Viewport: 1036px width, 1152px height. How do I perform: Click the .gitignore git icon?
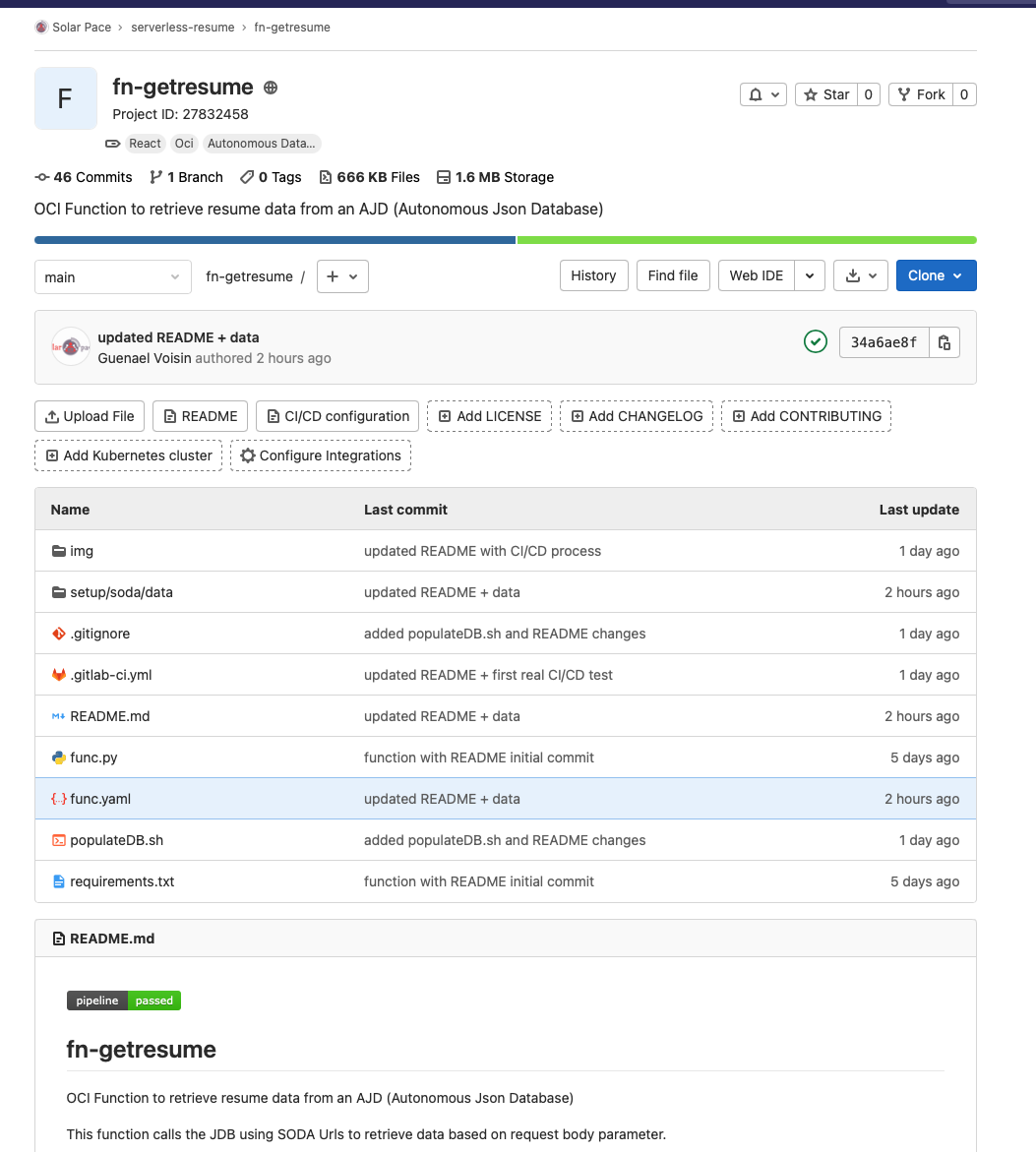[59, 634]
